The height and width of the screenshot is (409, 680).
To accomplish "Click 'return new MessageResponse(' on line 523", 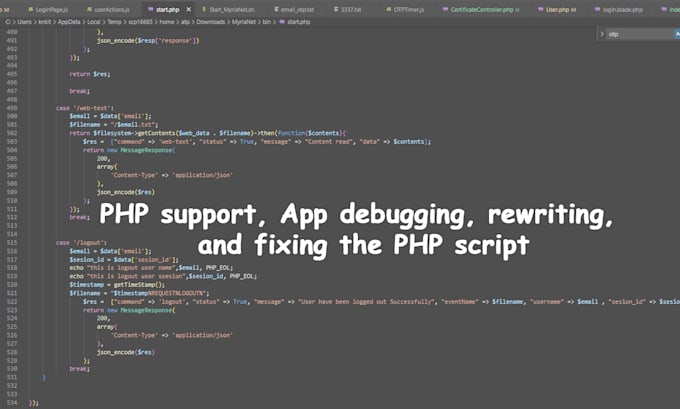I will tap(129, 310).
